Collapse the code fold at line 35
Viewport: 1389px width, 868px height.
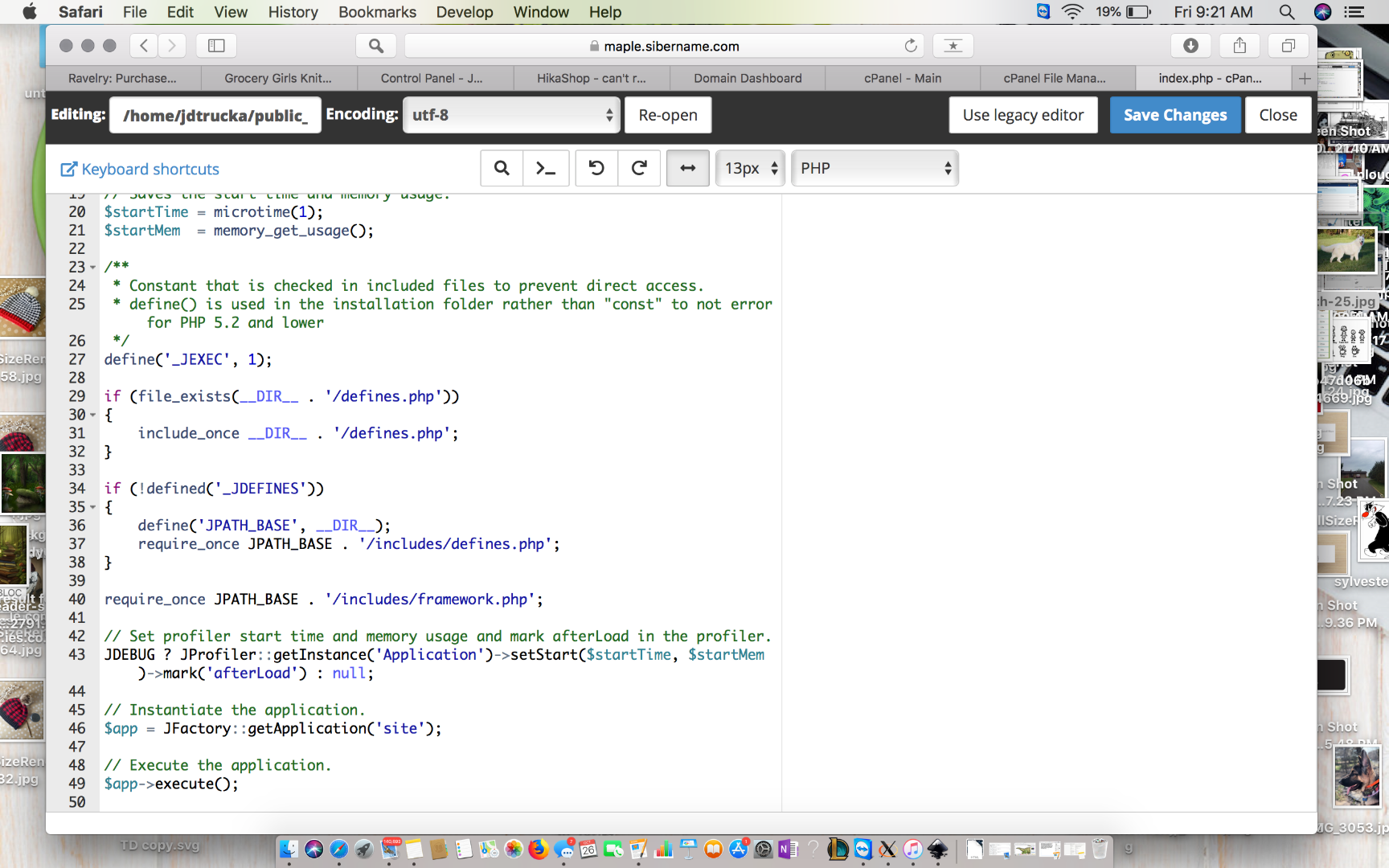[93, 508]
